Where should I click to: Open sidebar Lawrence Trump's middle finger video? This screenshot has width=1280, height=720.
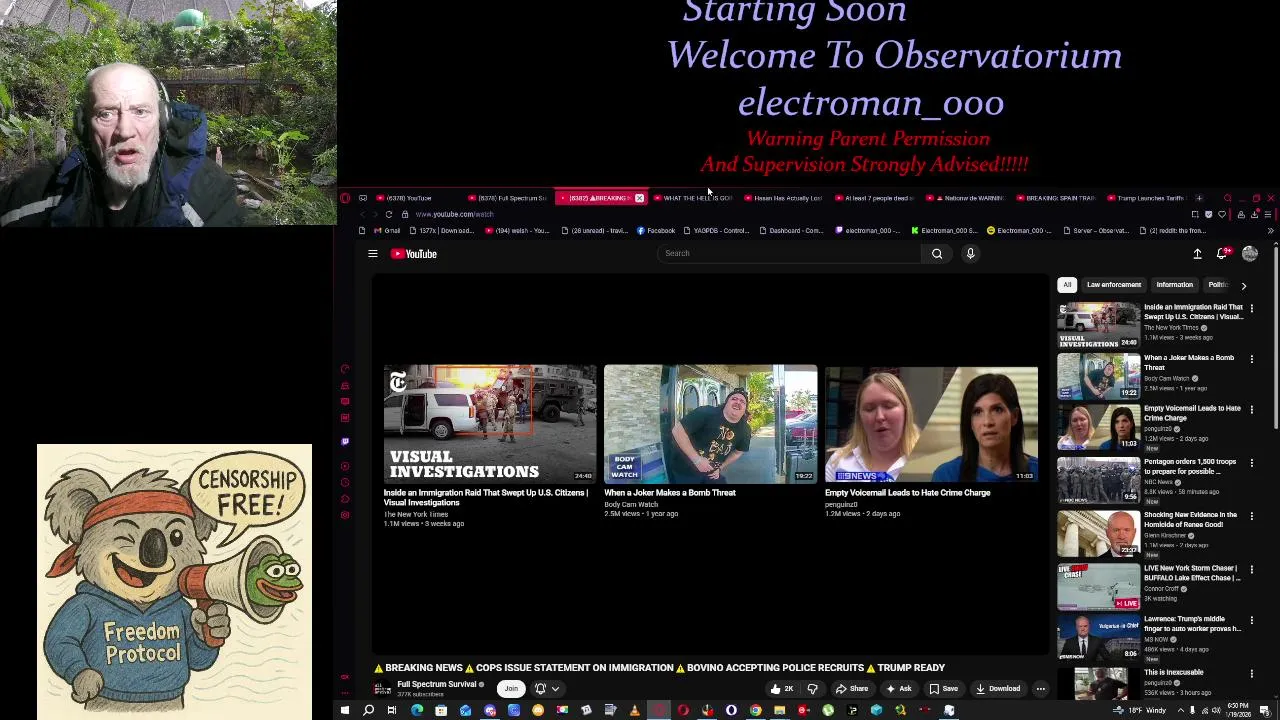[1098, 638]
